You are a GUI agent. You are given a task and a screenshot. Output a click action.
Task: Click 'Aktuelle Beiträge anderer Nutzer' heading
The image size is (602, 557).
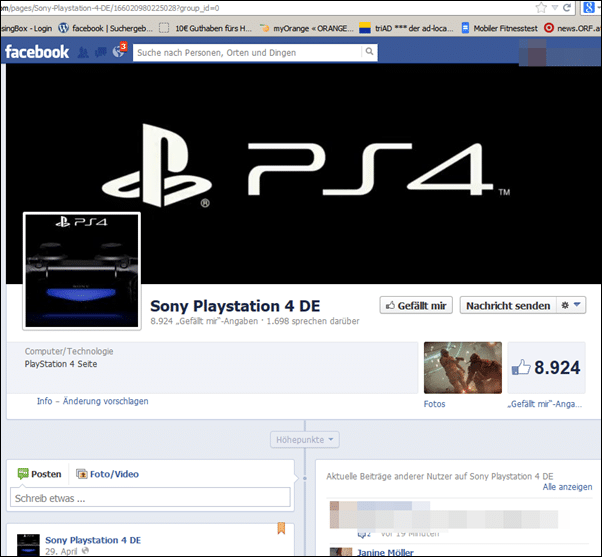[x=440, y=476]
